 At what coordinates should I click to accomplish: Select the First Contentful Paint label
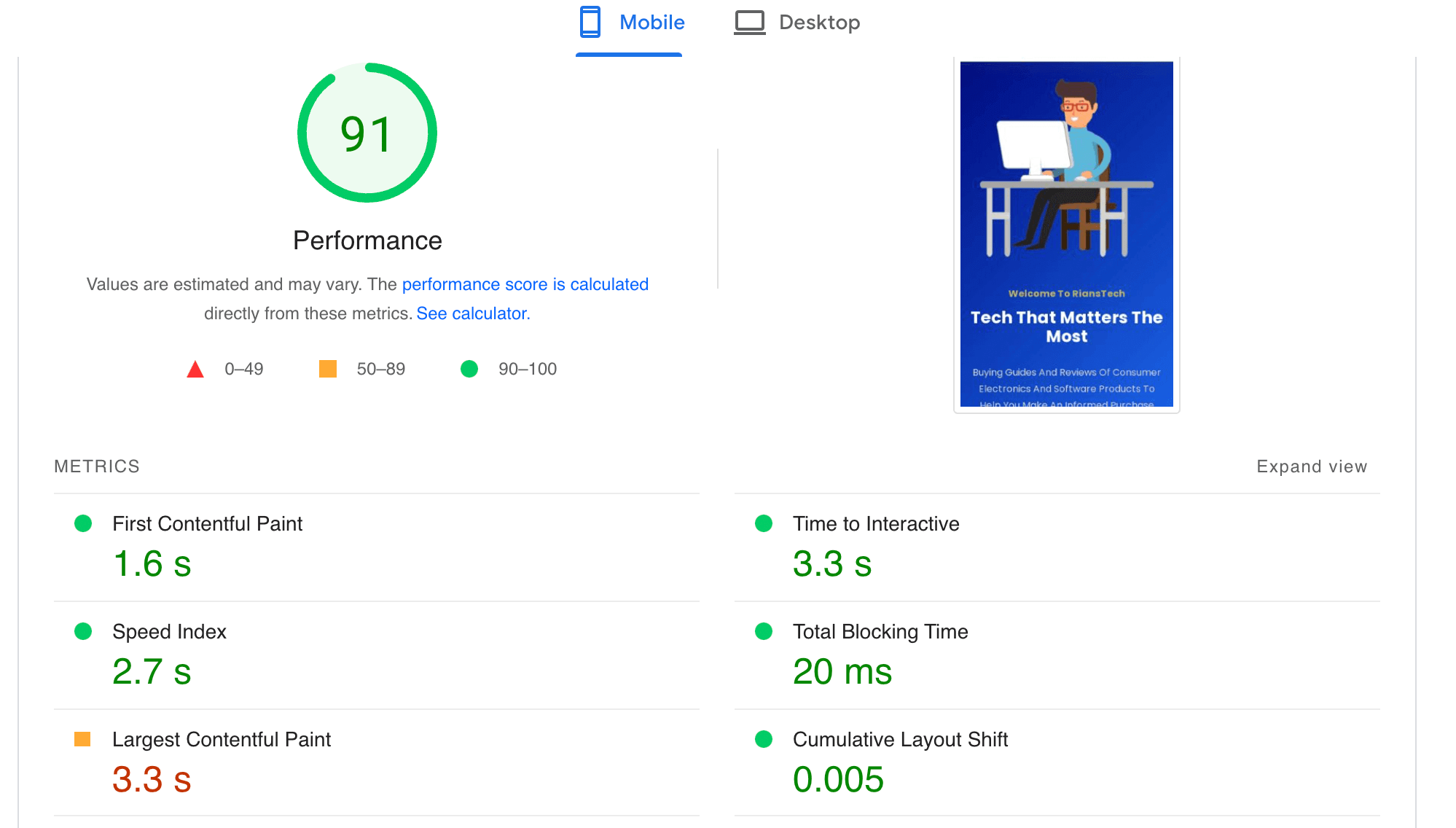point(207,524)
